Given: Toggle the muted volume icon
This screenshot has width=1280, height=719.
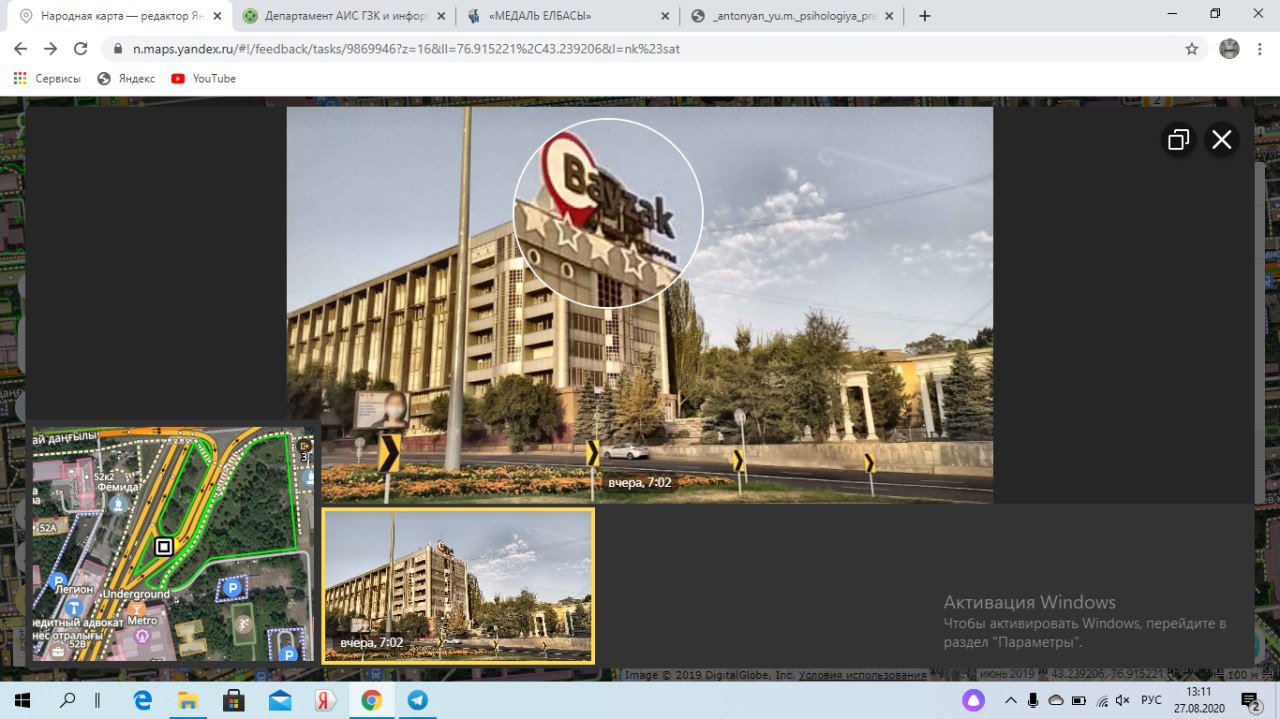Looking at the screenshot, I should click(x=1123, y=700).
